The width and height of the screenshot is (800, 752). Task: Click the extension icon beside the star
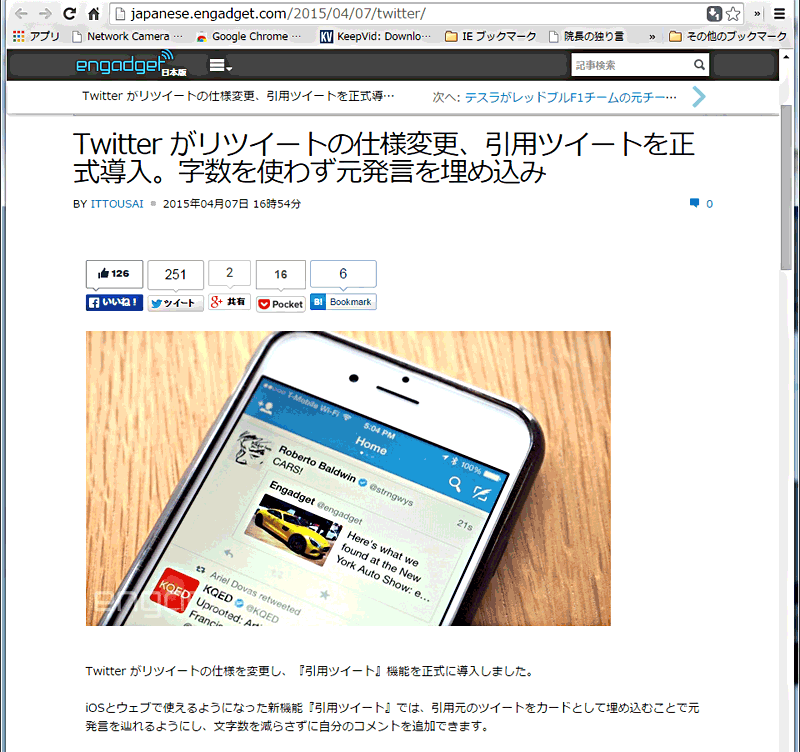(x=714, y=14)
